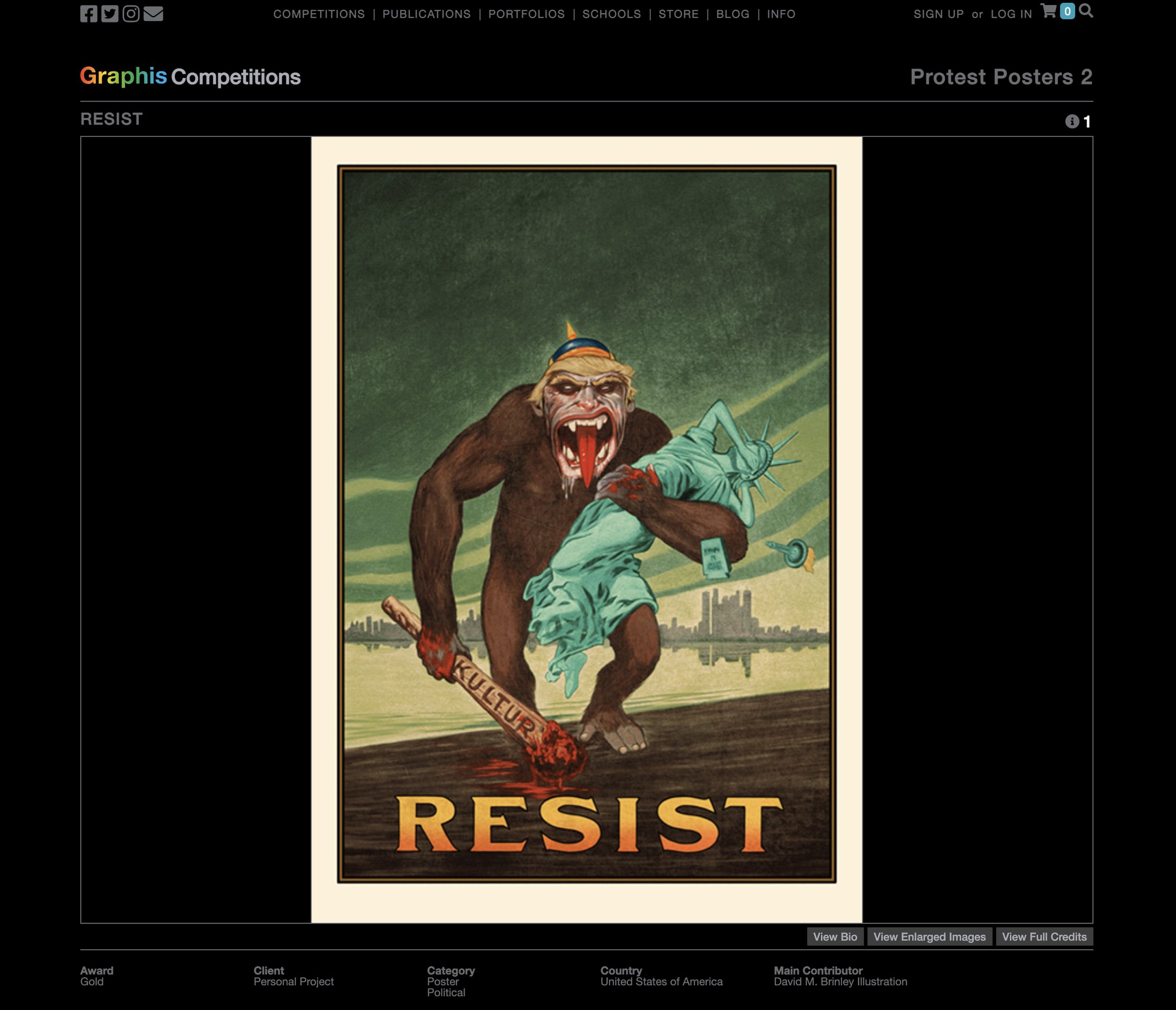
Task: Open the Protest Posters 2 title link
Action: (x=1001, y=77)
